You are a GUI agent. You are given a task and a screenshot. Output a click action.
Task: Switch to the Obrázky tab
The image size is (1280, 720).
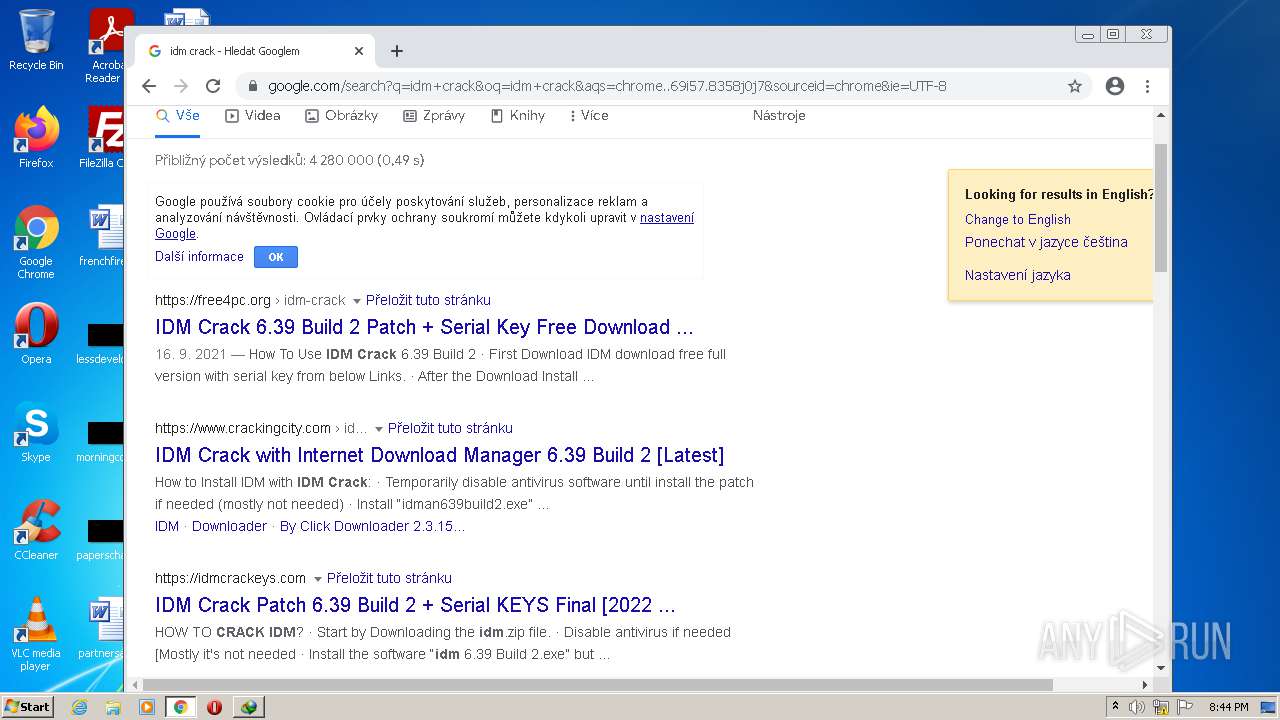tap(341, 116)
